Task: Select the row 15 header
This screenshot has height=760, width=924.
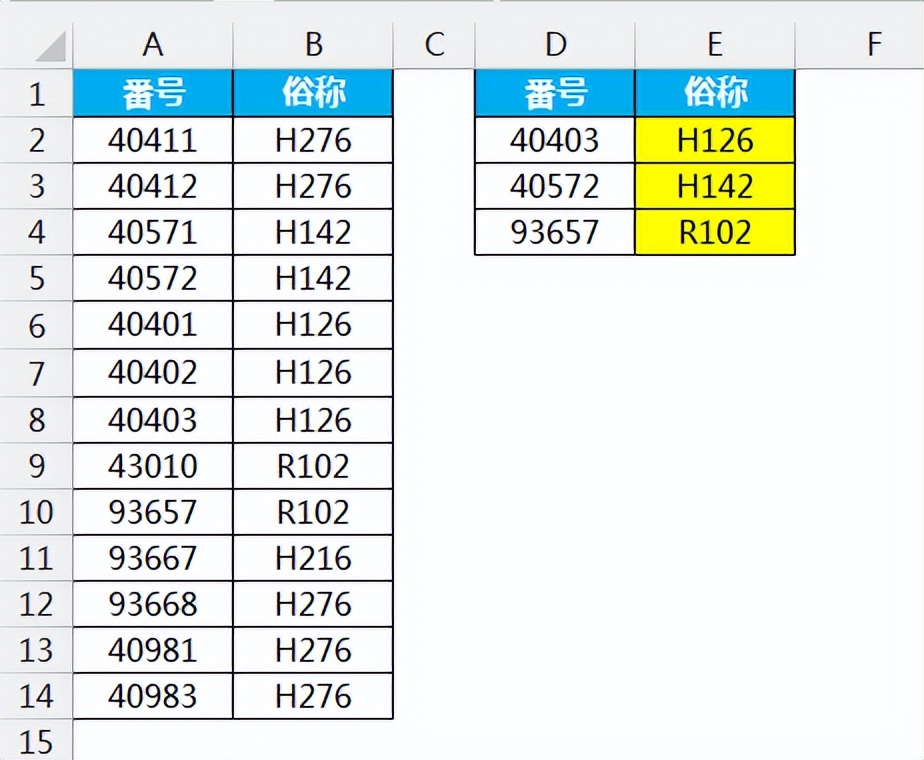Action: point(37,741)
